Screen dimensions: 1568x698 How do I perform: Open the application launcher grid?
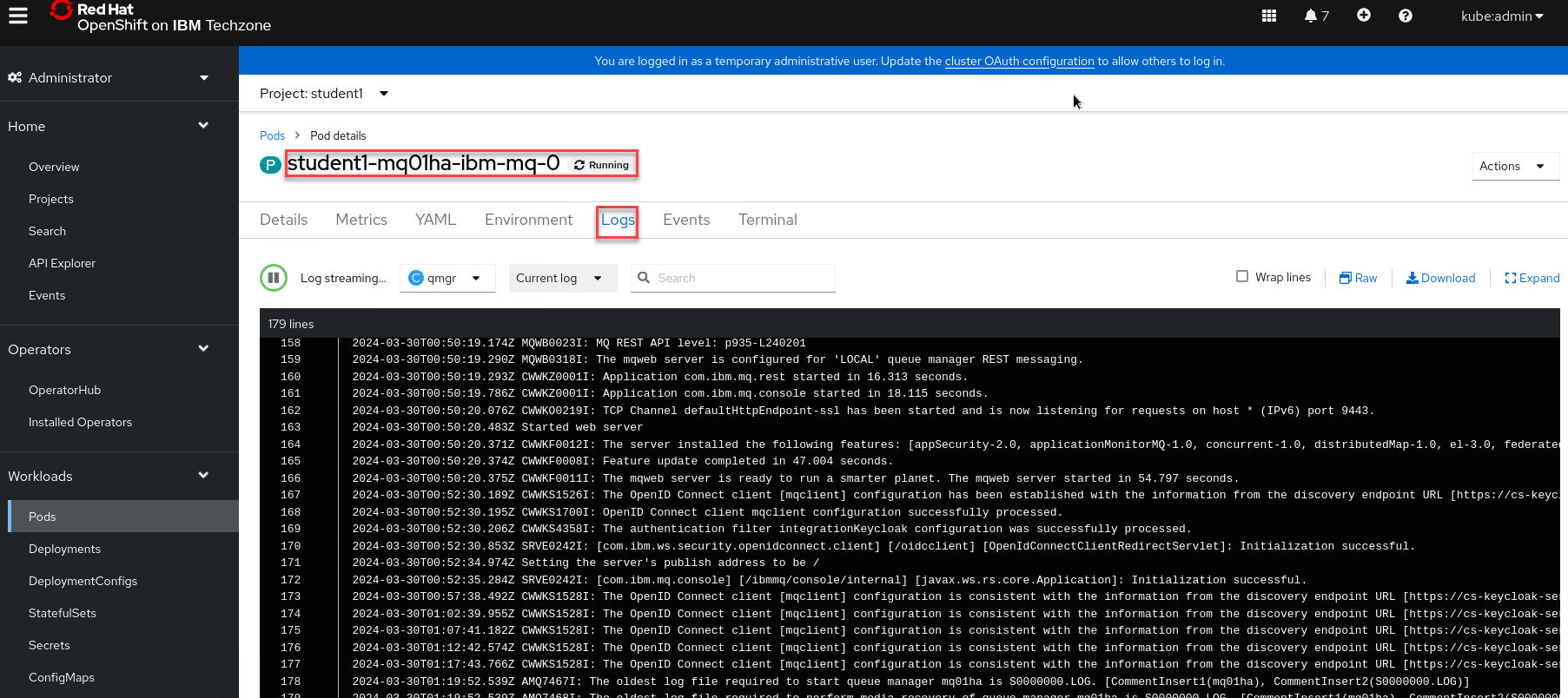tap(1268, 16)
